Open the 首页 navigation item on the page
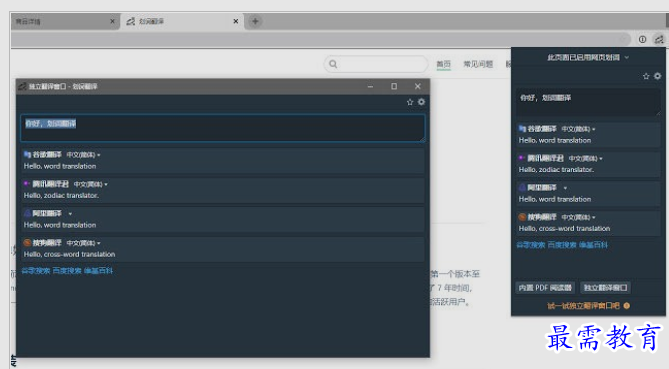This screenshot has height=369, width=669. pos(443,64)
